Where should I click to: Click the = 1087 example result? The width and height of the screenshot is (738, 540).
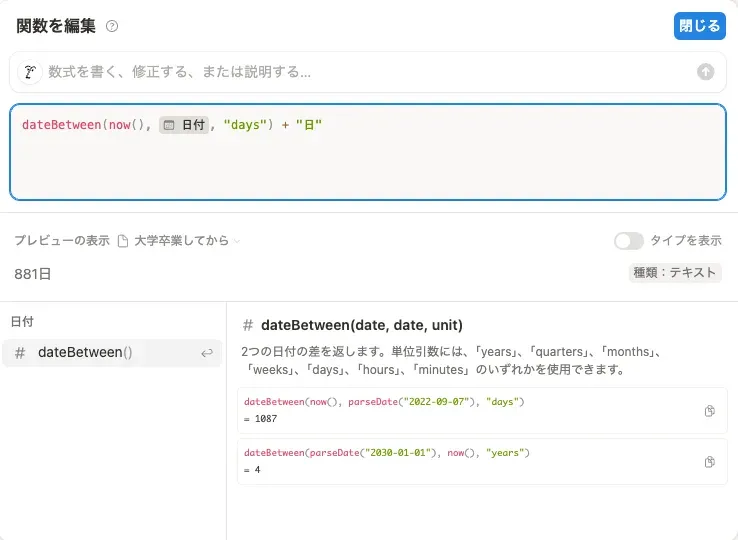[x=260, y=419]
